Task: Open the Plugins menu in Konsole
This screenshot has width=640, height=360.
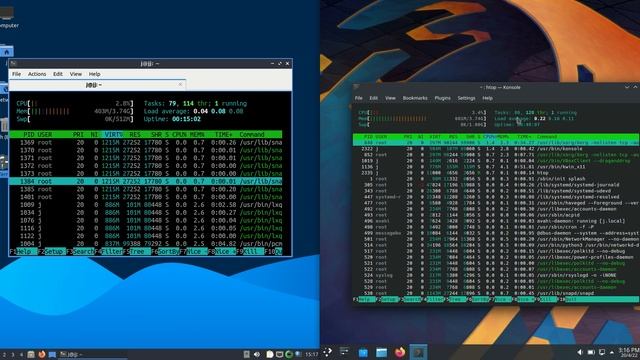Action: (x=442, y=98)
